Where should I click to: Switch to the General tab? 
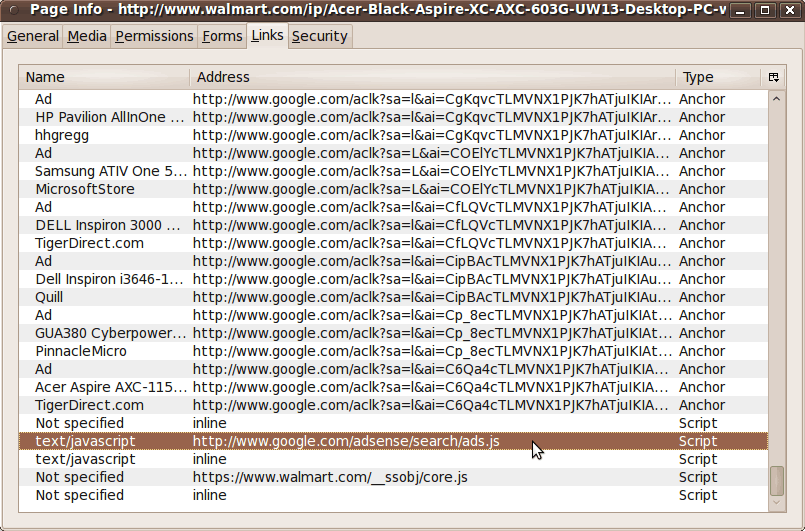coord(33,36)
